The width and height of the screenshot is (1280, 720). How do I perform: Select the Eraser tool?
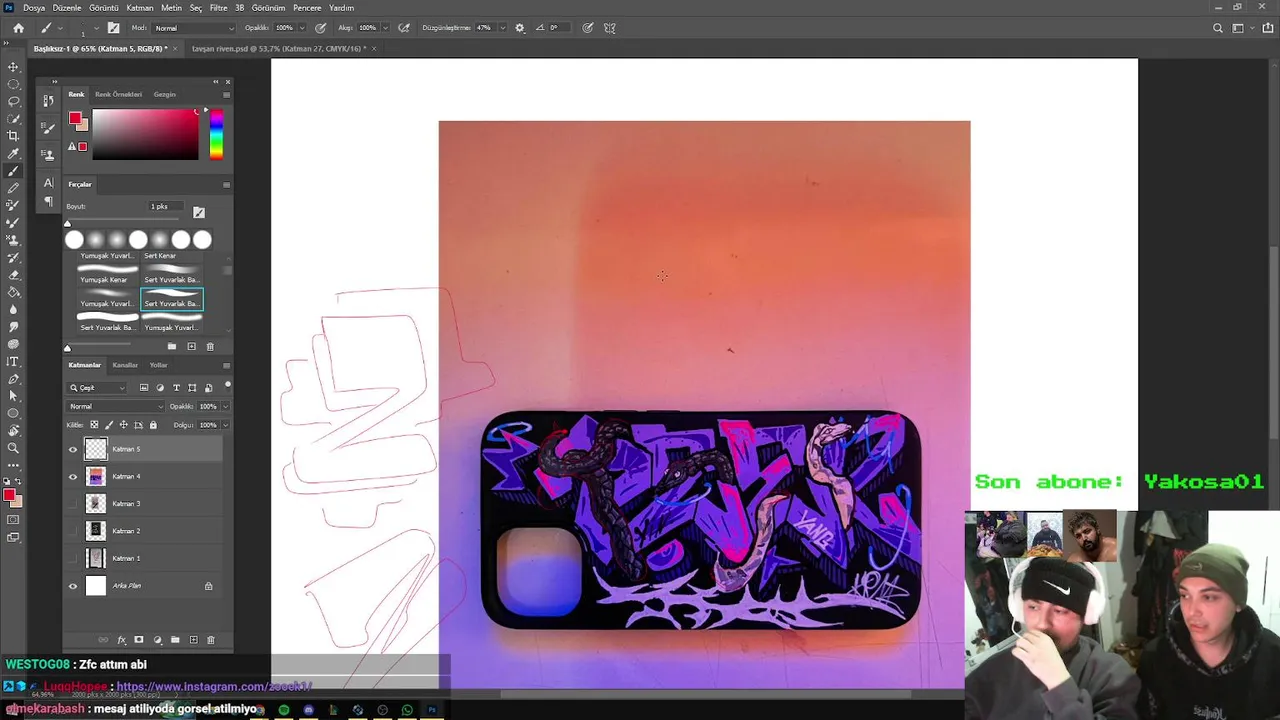pos(13,275)
